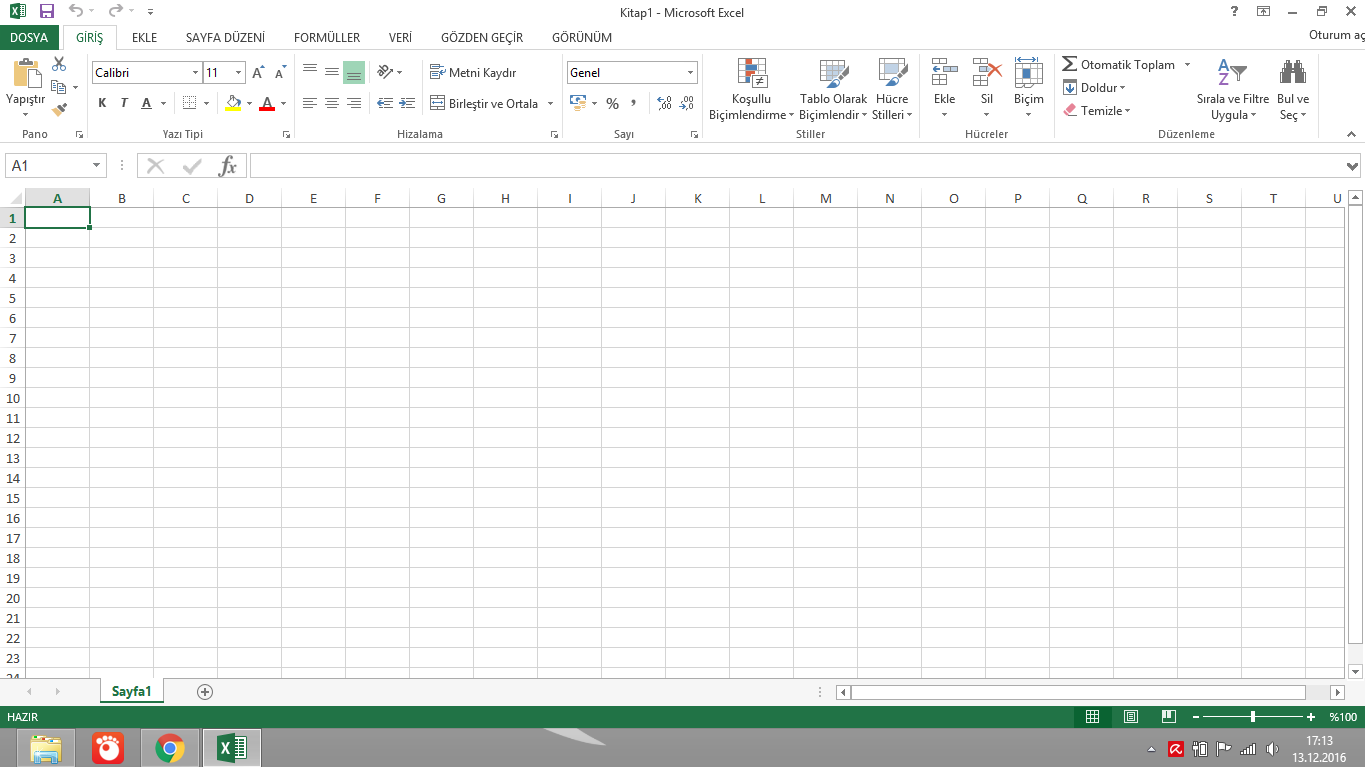Click the zoom slider handle
Image resolution: width=1365 pixels, height=767 pixels.
point(1253,717)
